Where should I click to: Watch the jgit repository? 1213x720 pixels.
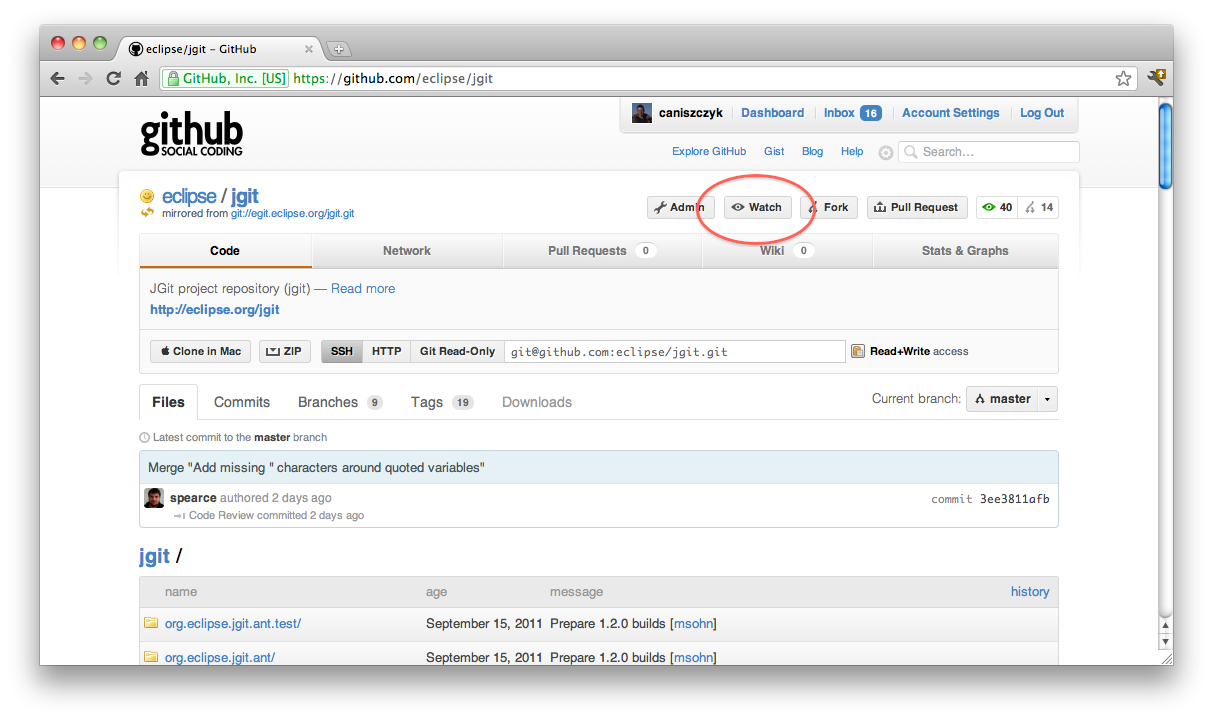point(757,207)
